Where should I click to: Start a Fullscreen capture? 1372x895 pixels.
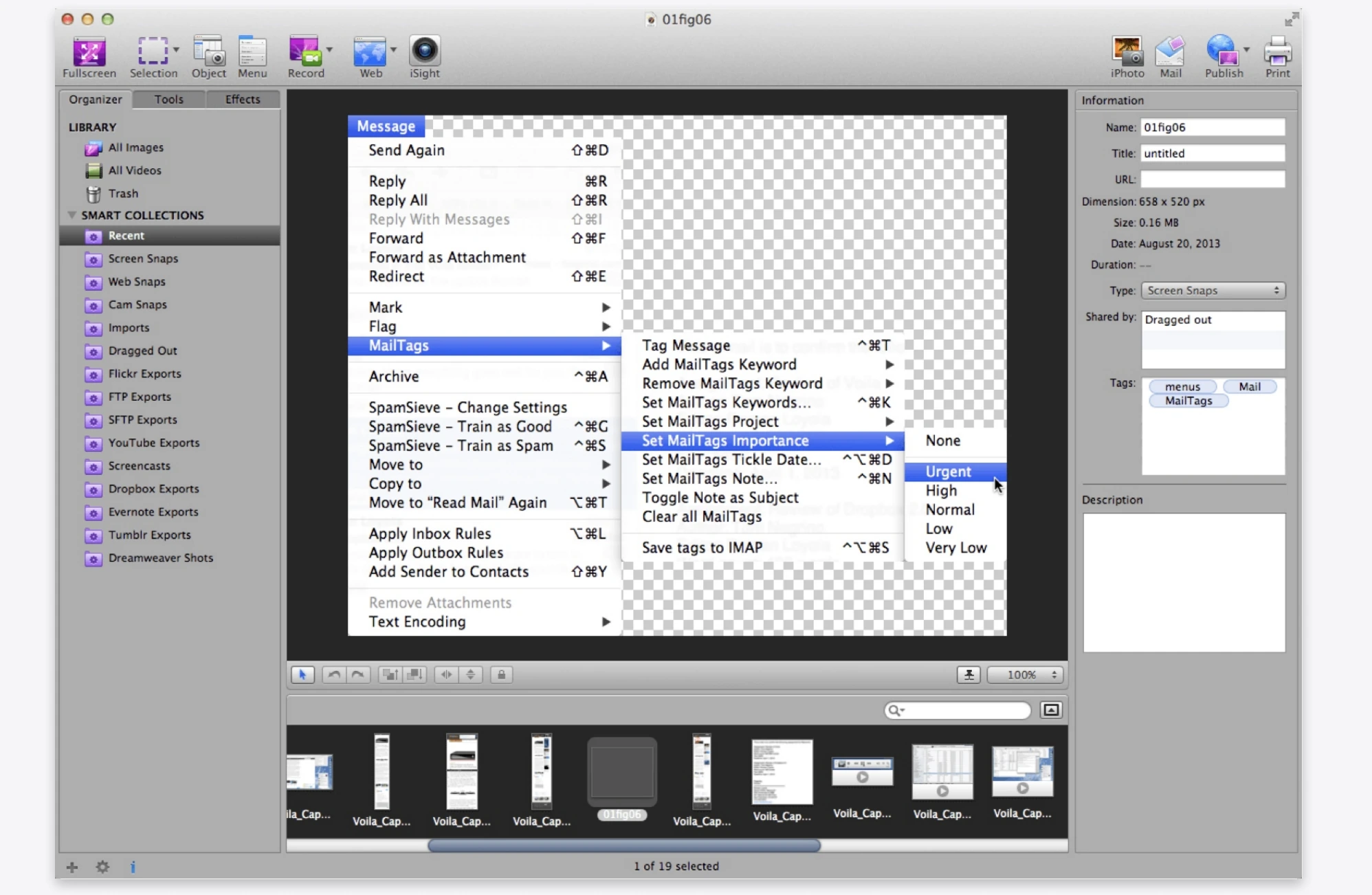pos(89,57)
